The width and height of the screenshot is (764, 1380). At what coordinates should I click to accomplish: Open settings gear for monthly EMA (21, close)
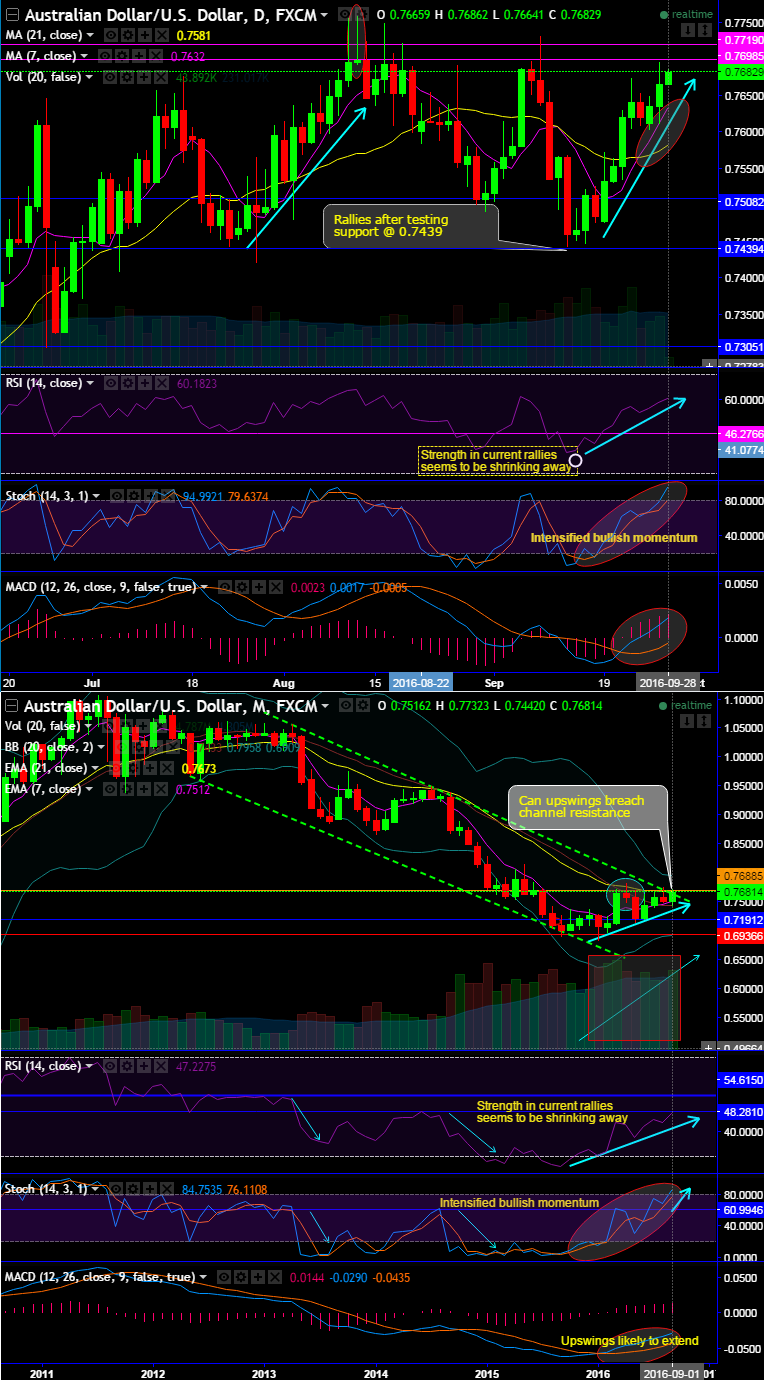coord(132,768)
